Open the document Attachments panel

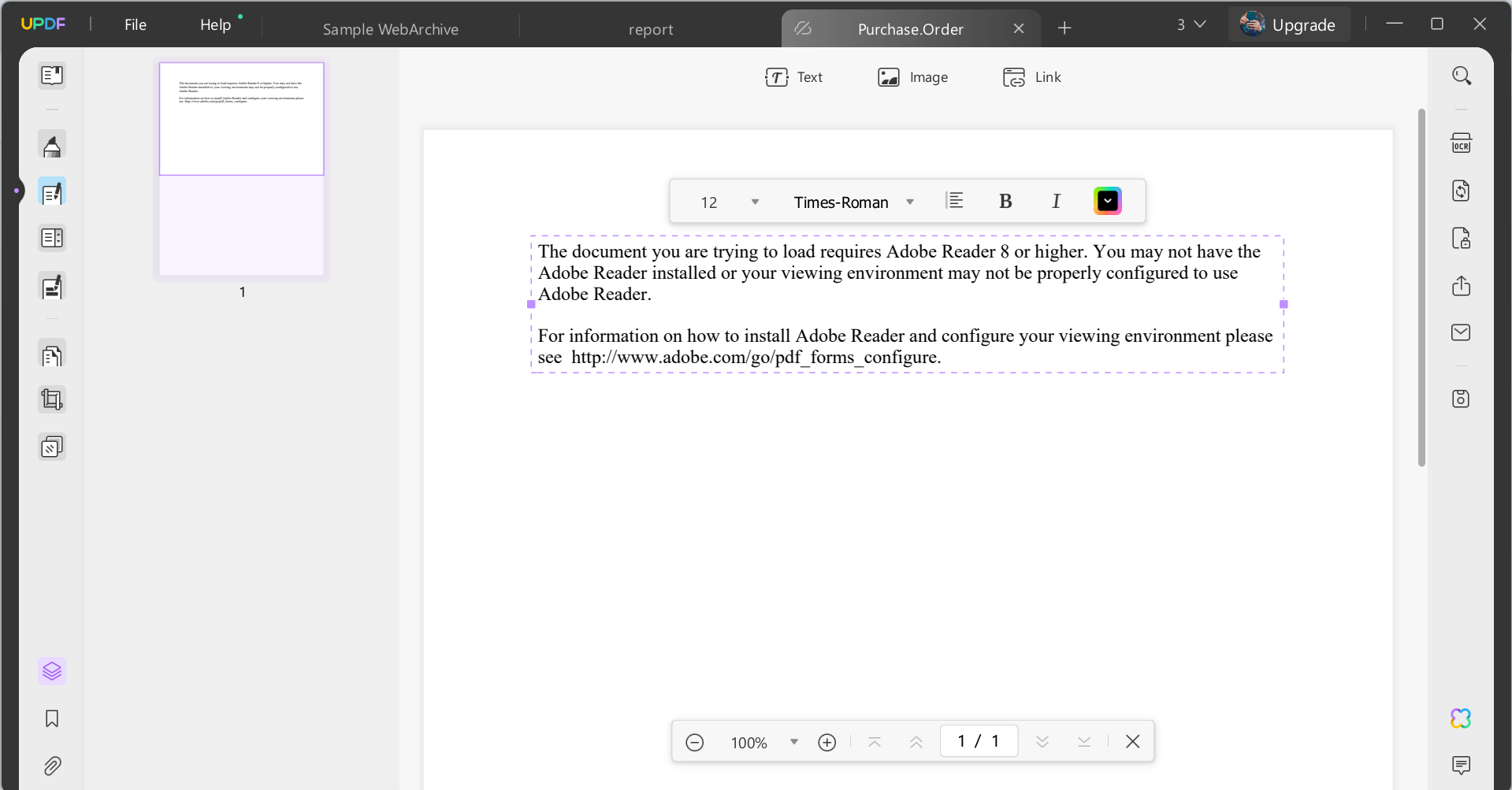pos(54,766)
